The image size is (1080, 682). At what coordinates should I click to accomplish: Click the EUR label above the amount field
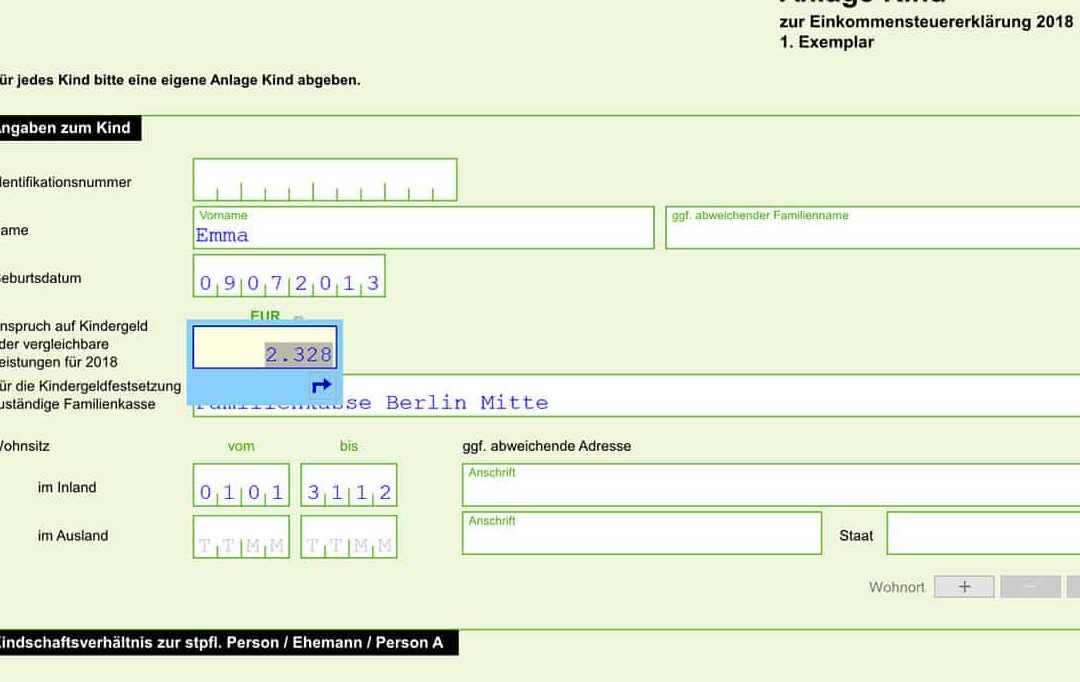pos(265,316)
